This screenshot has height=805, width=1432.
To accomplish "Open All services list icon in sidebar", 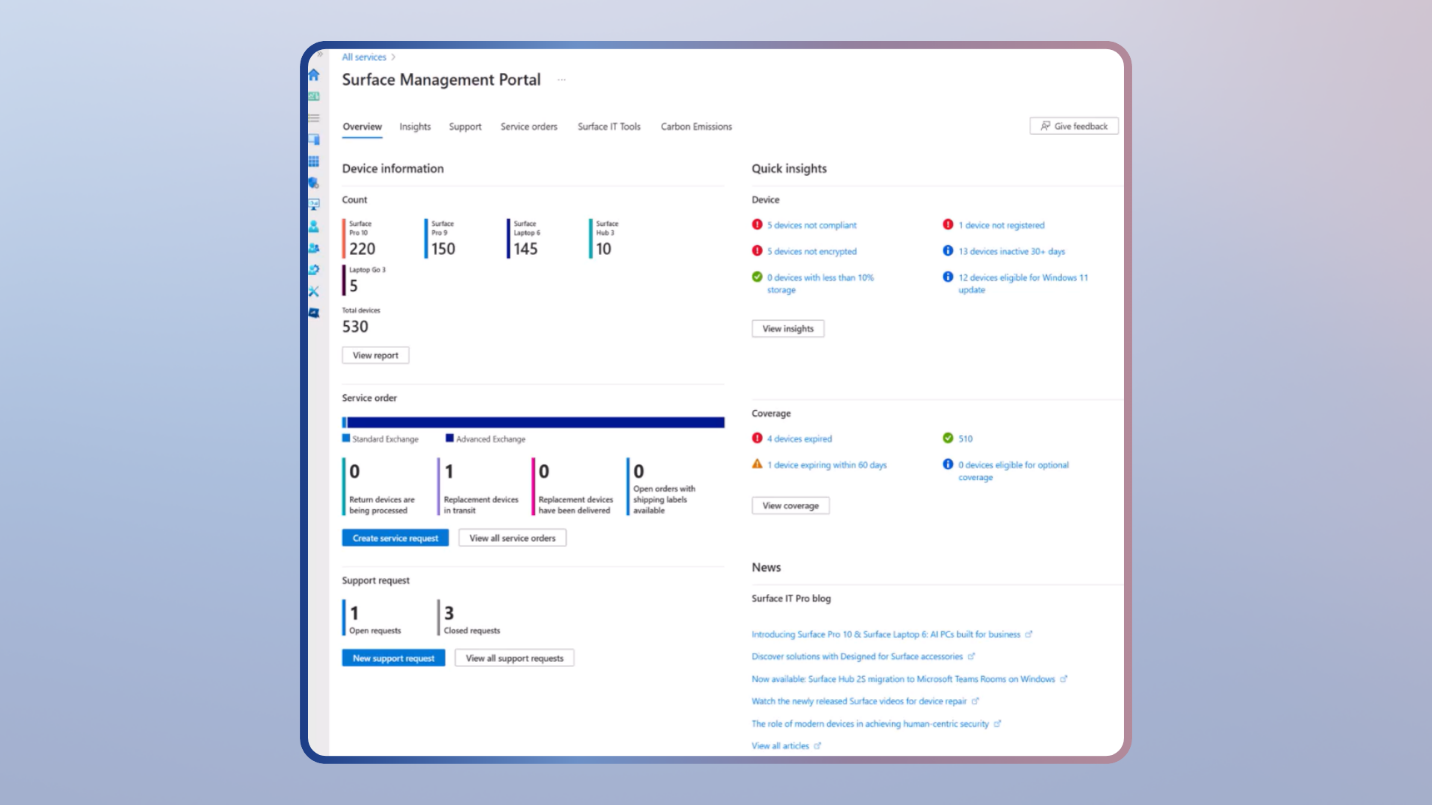I will (314, 118).
